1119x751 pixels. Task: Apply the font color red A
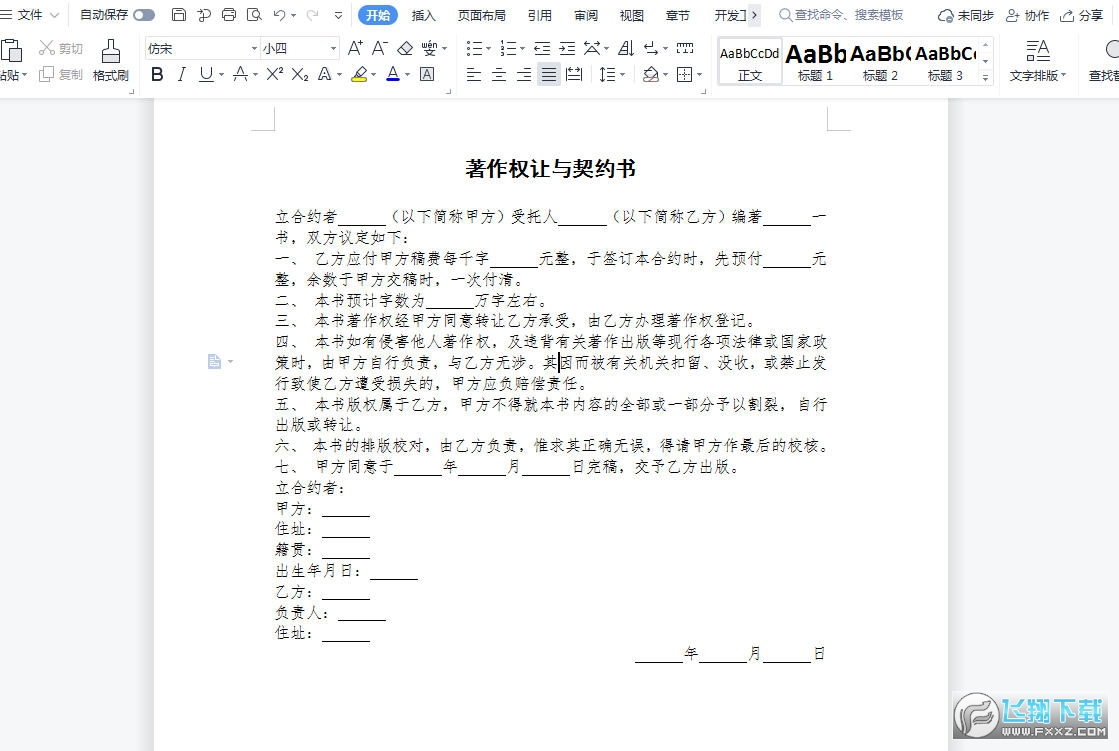(x=393, y=74)
